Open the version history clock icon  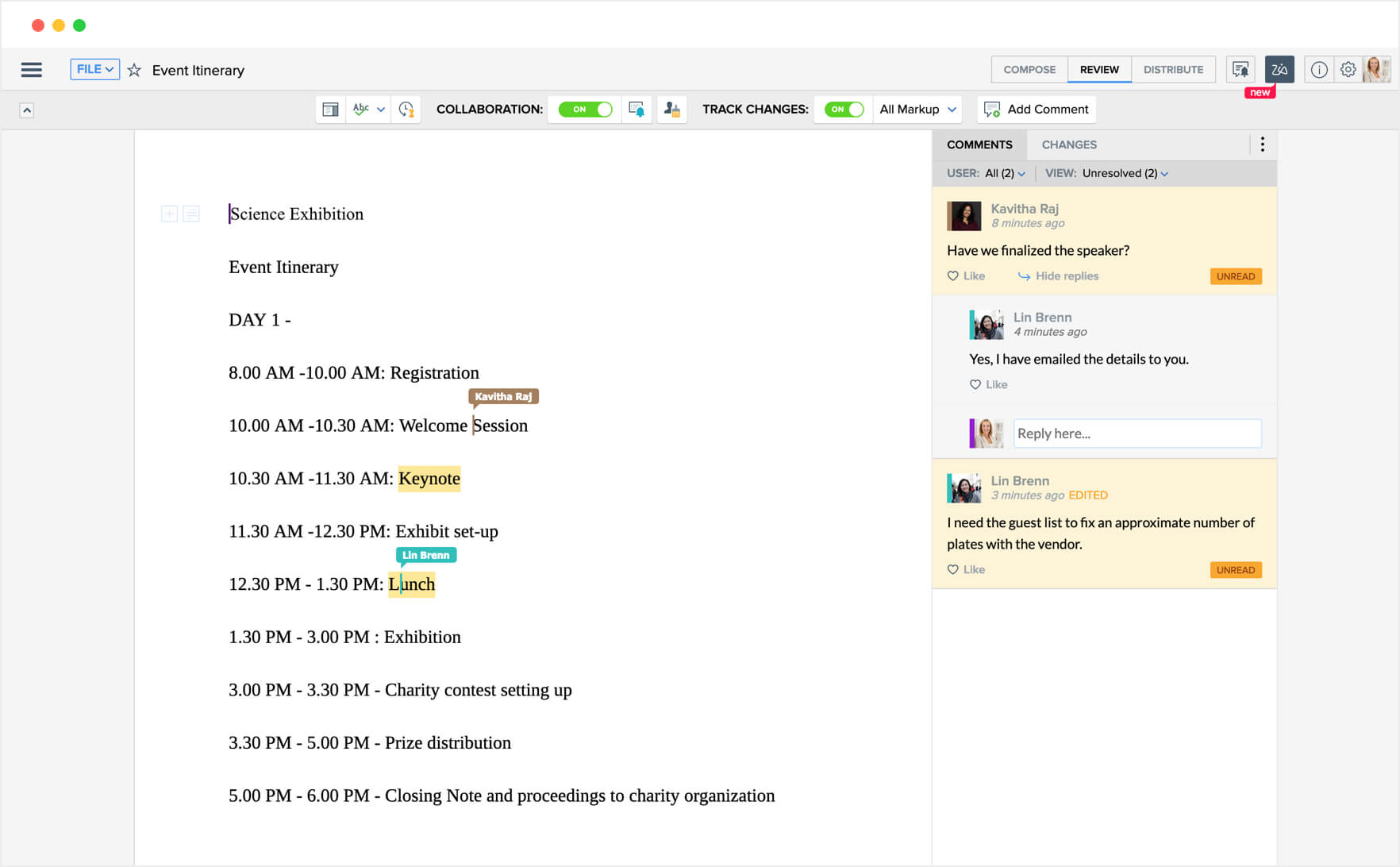pyautogui.click(x=406, y=110)
